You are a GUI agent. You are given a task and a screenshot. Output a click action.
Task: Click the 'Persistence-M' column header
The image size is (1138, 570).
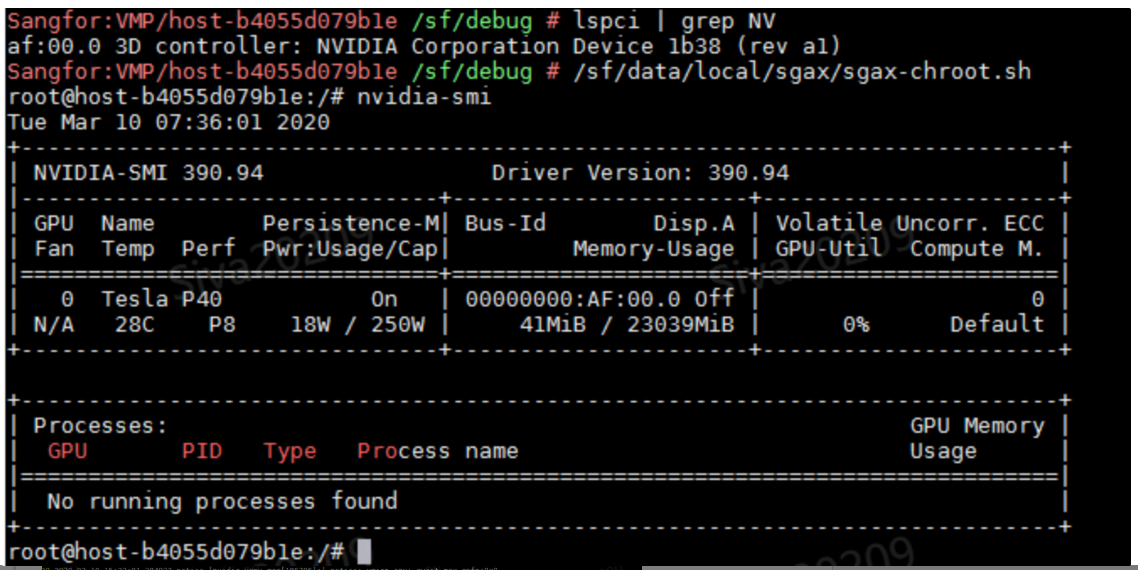coord(351,224)
